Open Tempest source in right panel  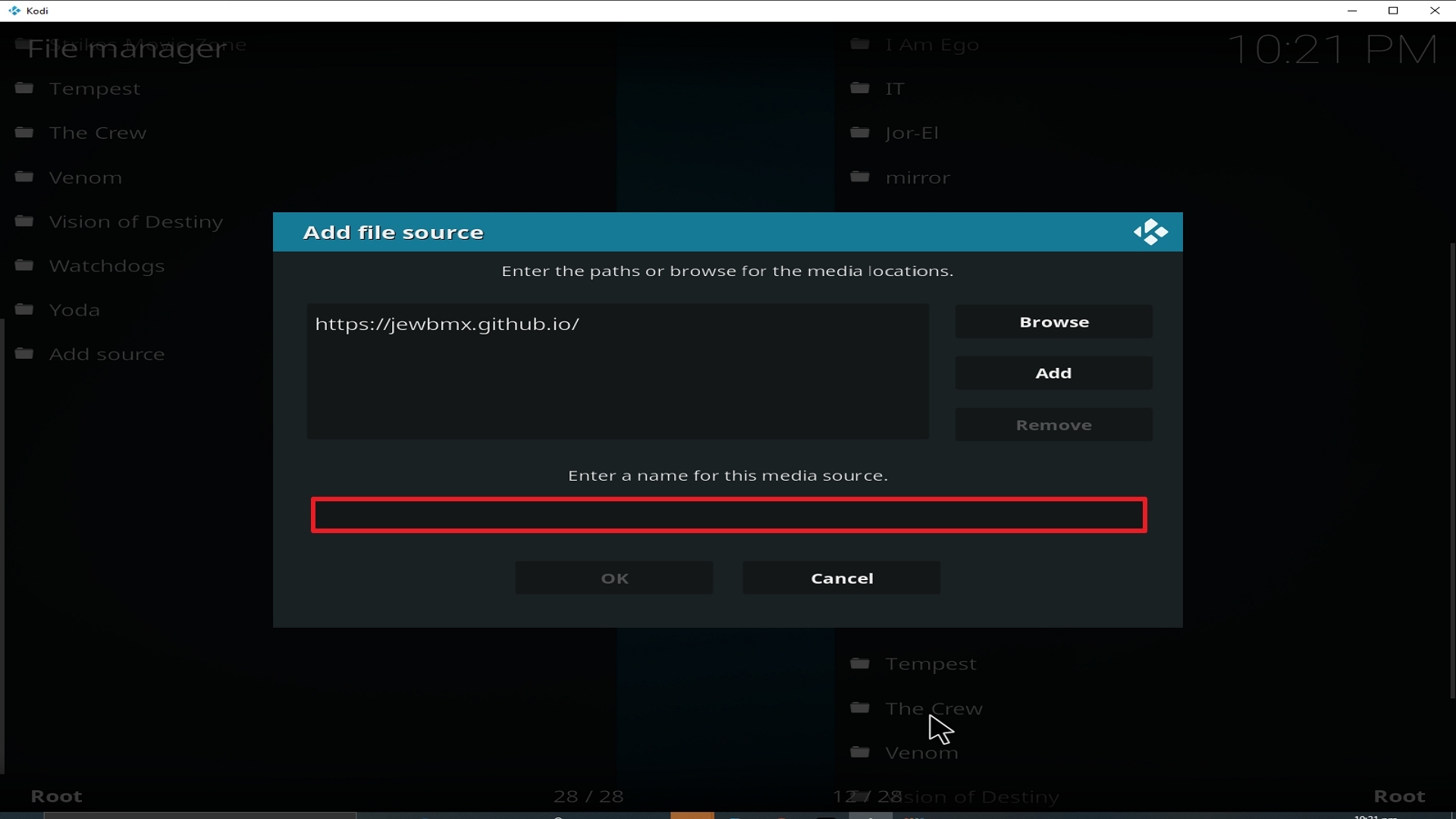click(x=931, y=664)
